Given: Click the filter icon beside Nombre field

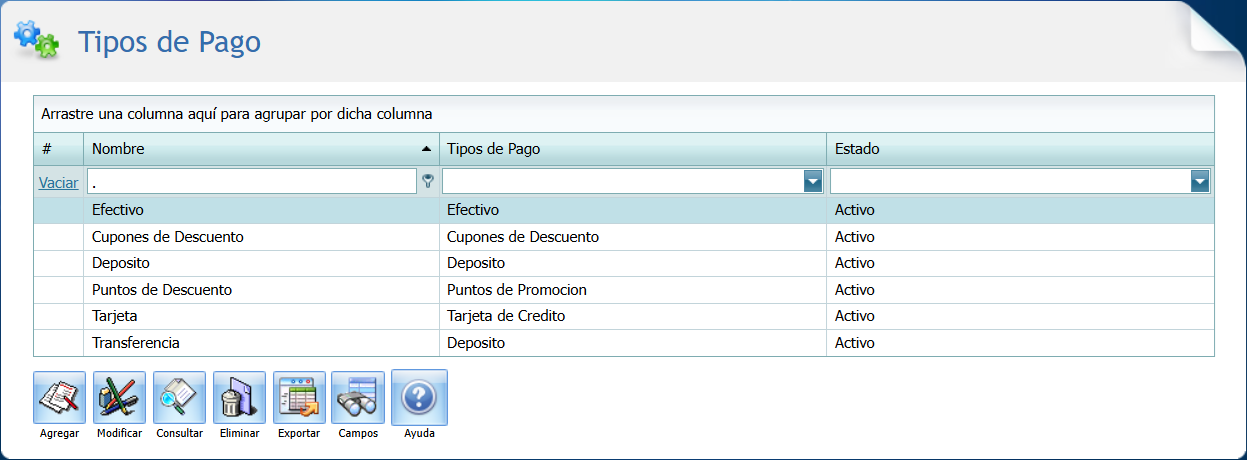Looking at the screenshot, I should pos(429,181).
